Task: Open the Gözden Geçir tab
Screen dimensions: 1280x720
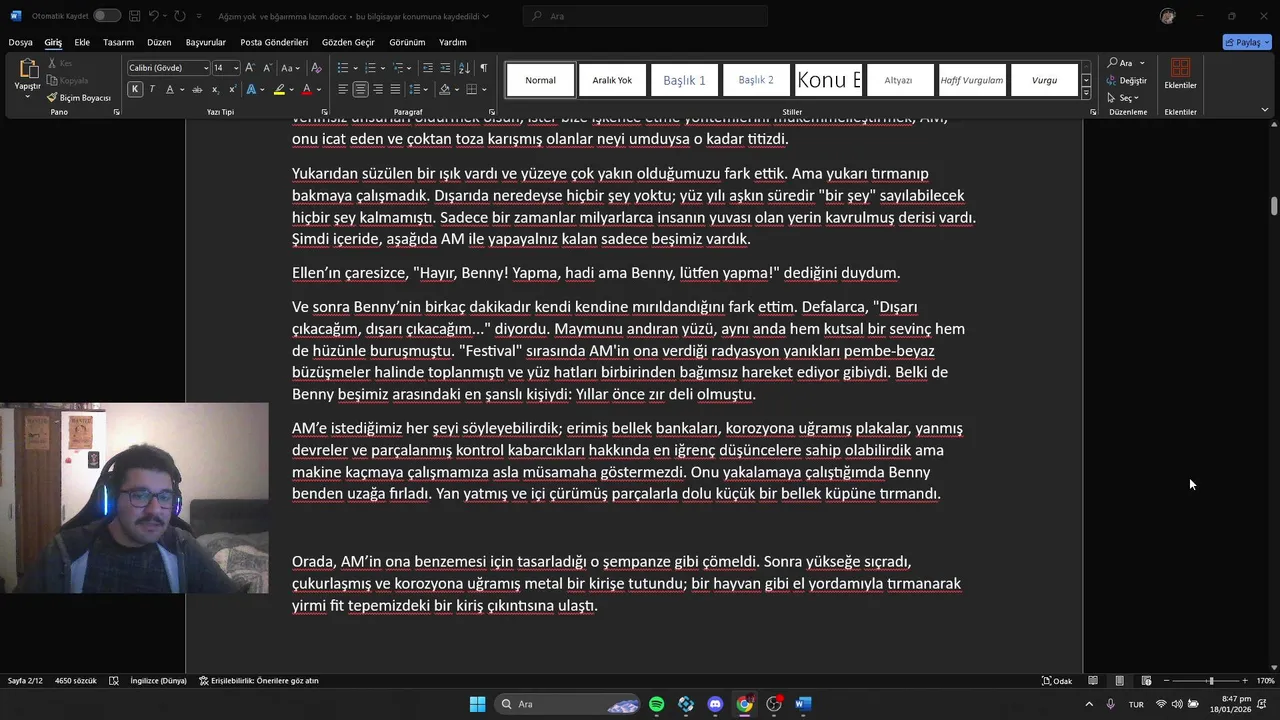Action: tap(348, 42)
